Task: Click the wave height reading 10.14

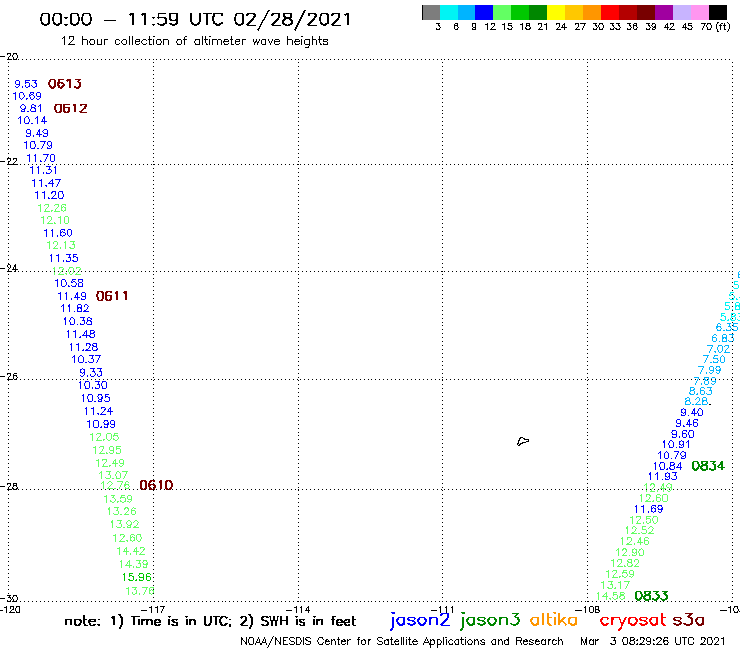Action: 32,120
